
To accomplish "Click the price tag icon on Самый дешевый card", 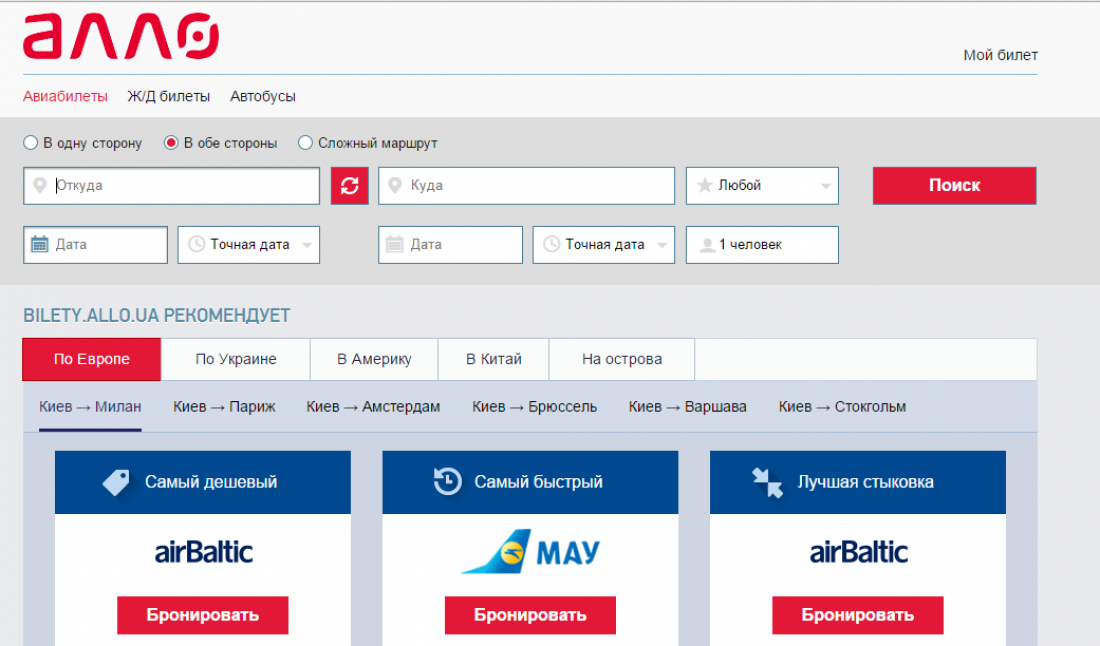I will 115,482.
